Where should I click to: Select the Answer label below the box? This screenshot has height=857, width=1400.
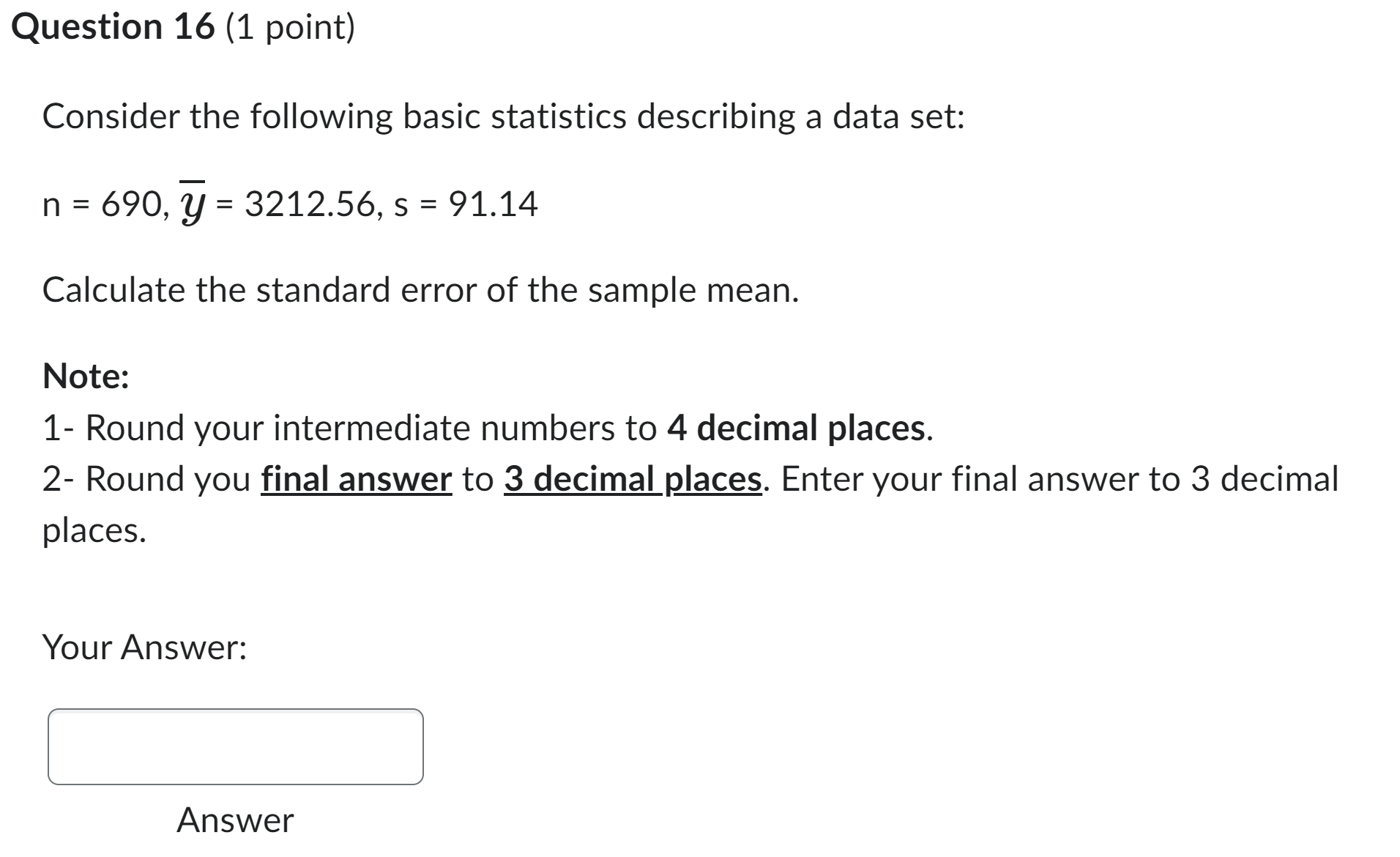tap(234, 820)
